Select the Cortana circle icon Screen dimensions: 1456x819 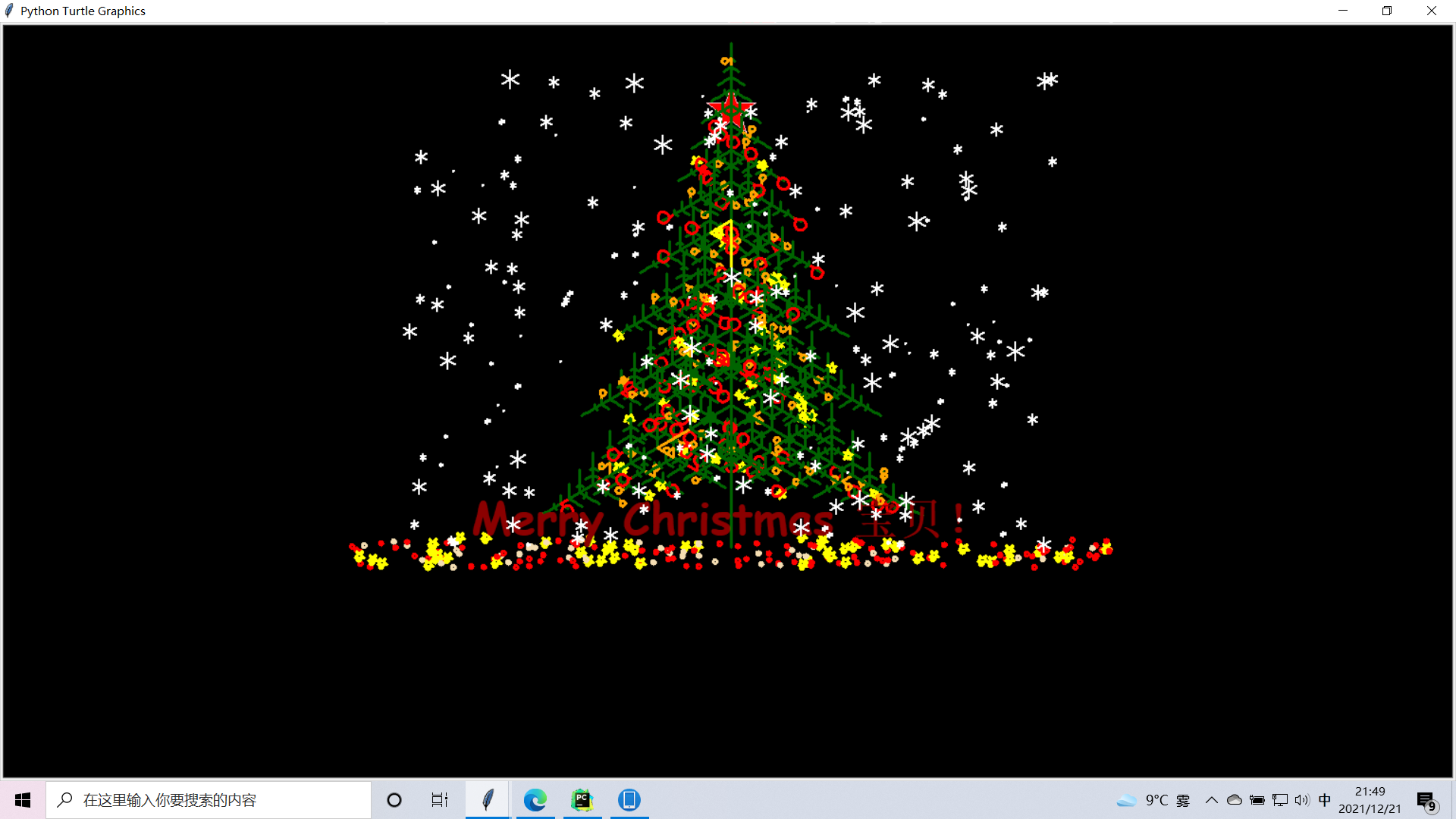click(394, 799)
